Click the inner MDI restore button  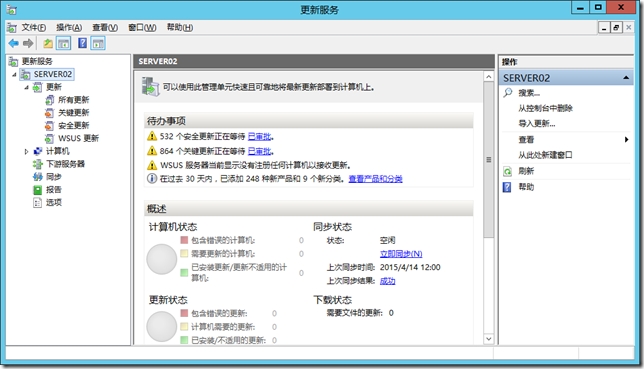[x=616, y=28]
